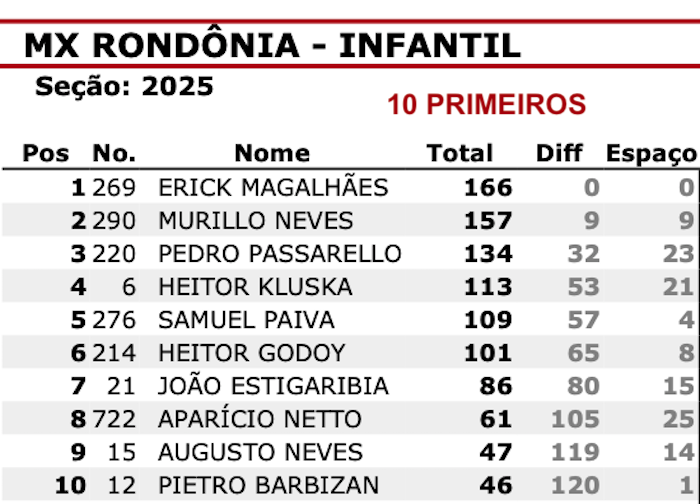Click total points 166 of the leader
This screenshot has height=504, width=700.
pyautogui.click(x=488, y=187)
